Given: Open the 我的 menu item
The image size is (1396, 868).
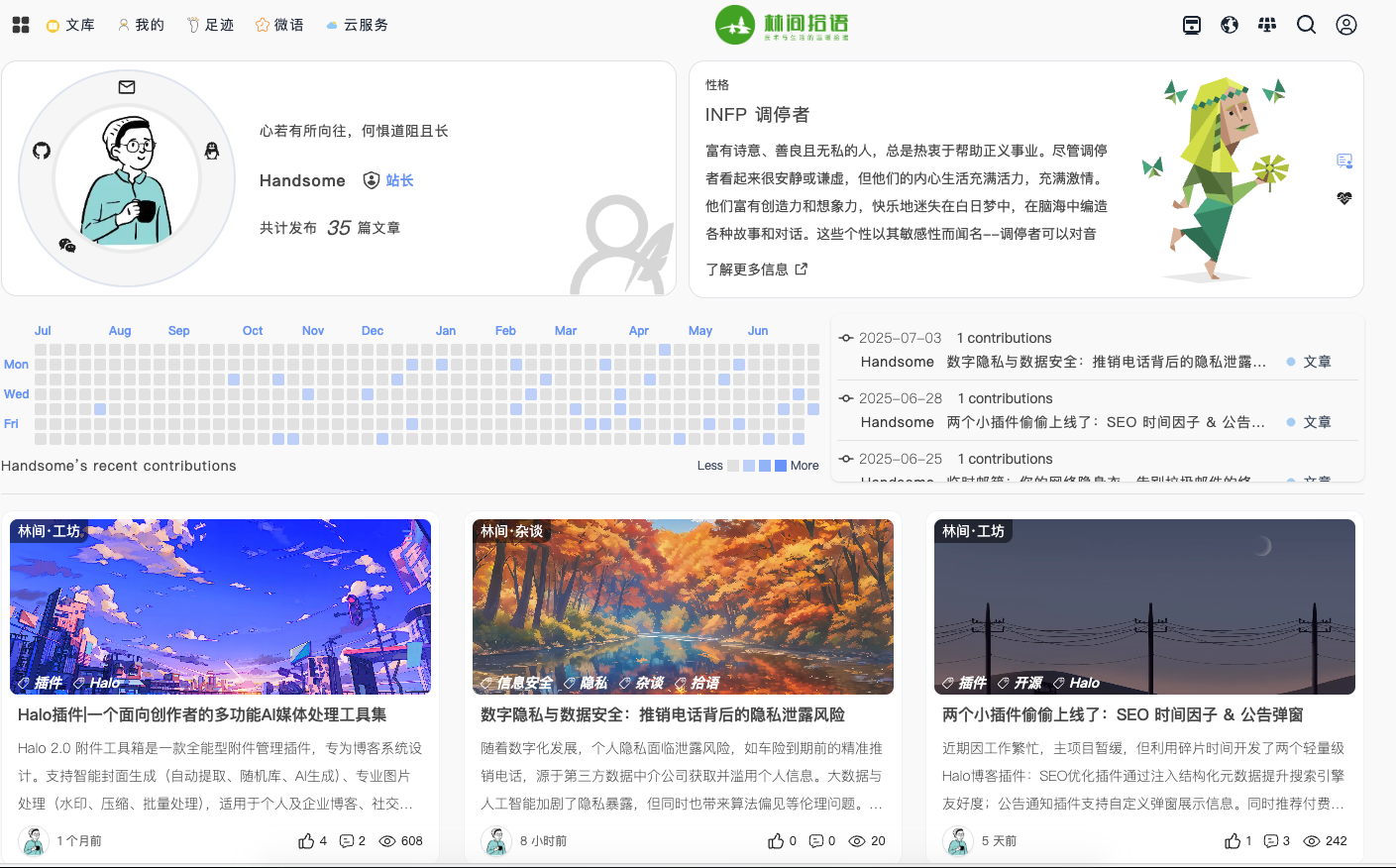Looking at the screenshot, I should point(141,25).
